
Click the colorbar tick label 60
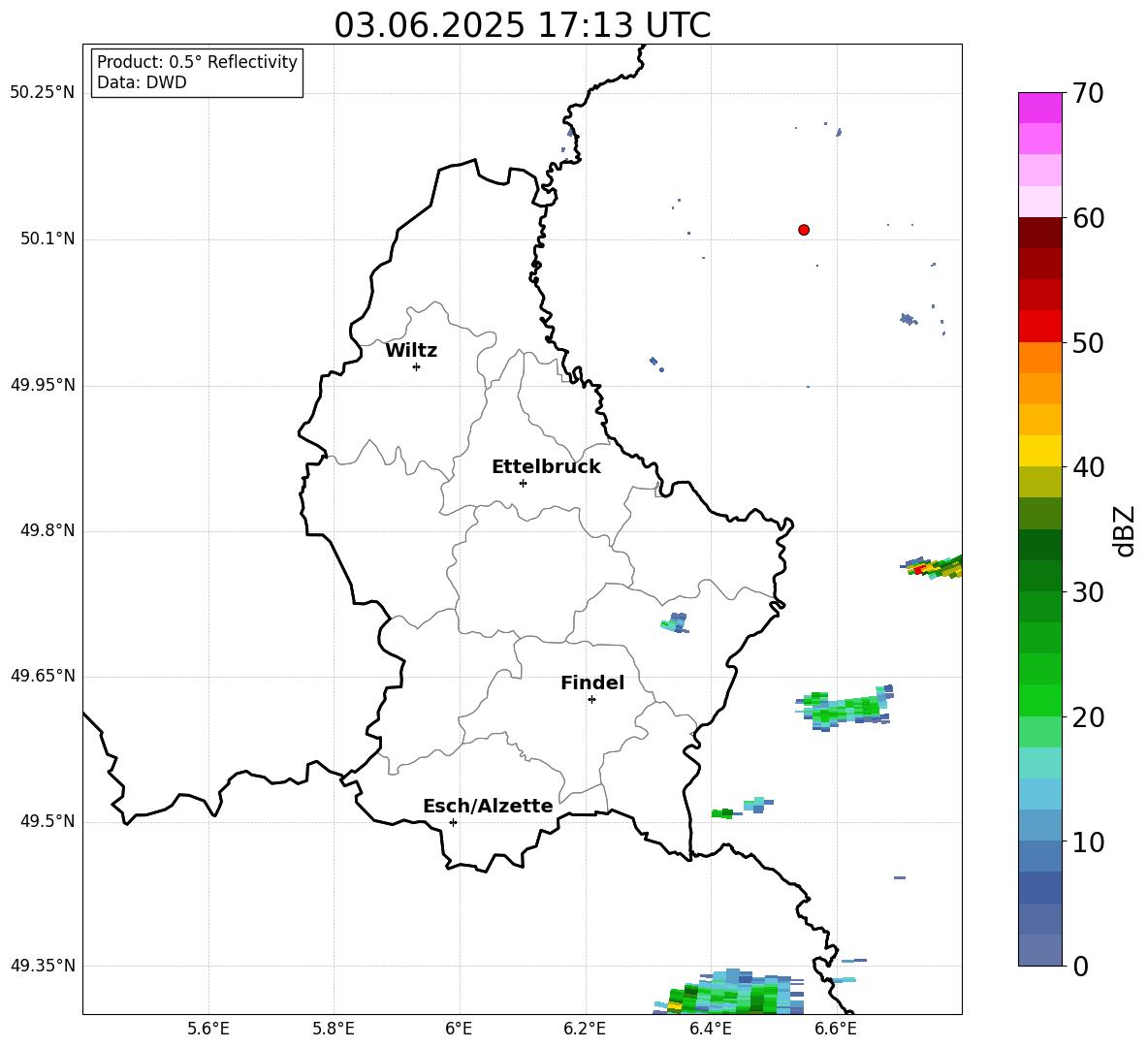pos(1087,218)
